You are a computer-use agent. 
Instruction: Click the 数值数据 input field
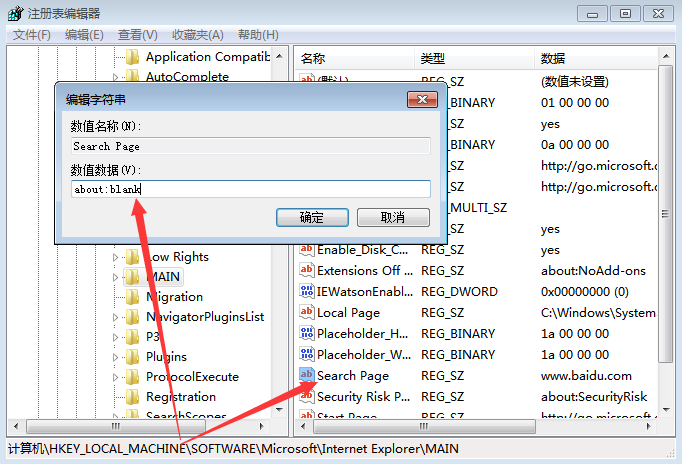click(x=250, y=189)
